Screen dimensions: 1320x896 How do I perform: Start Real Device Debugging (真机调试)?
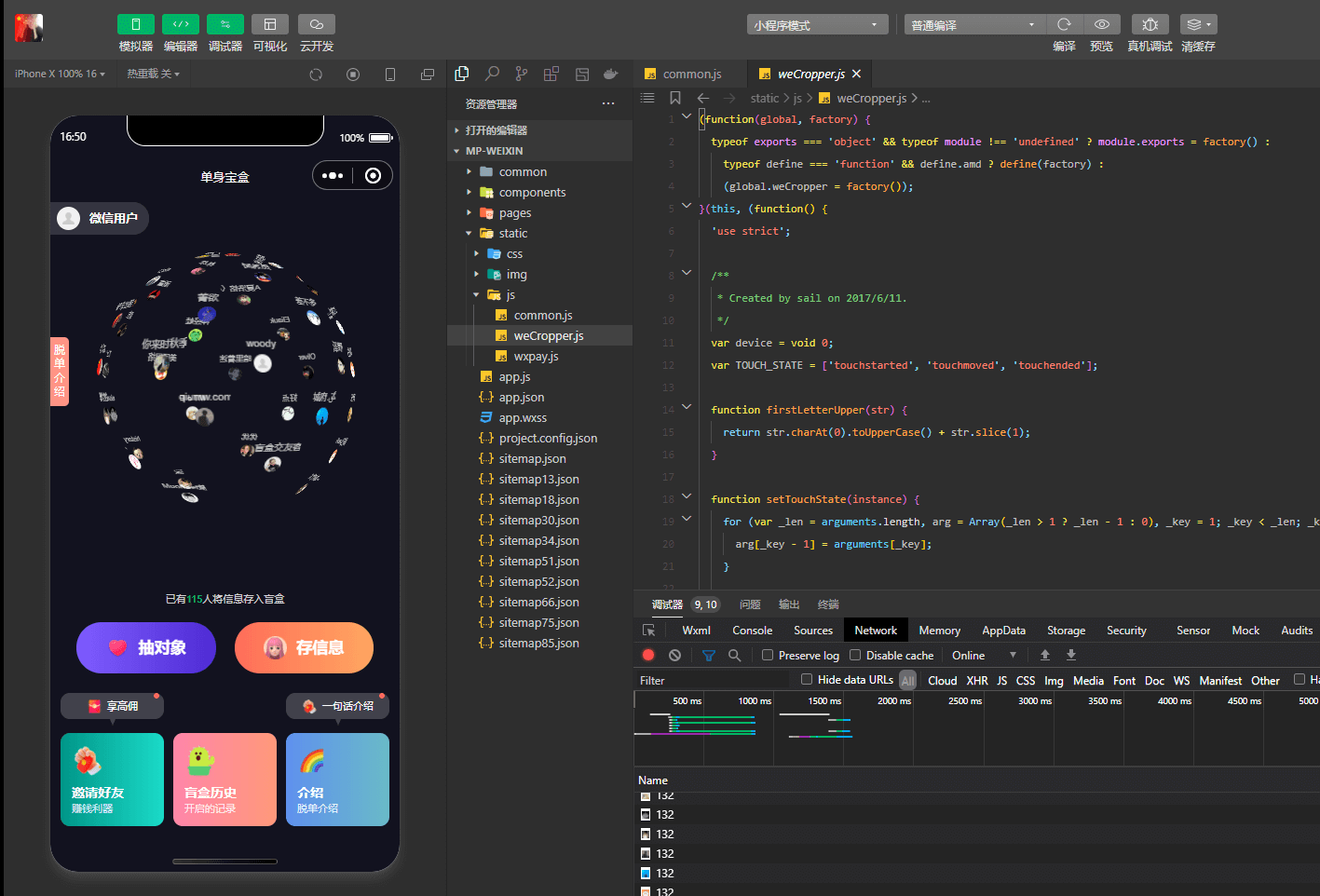(1150, 24)
